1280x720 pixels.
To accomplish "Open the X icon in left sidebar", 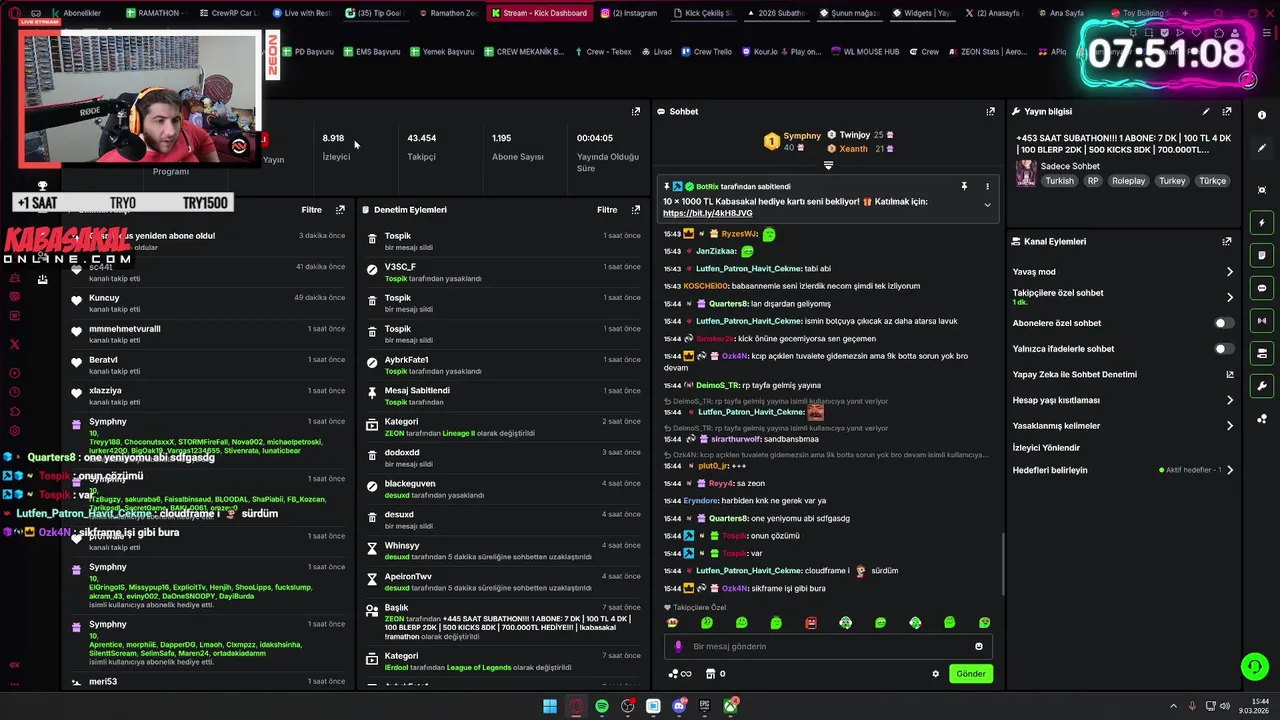I will [14, 344].
